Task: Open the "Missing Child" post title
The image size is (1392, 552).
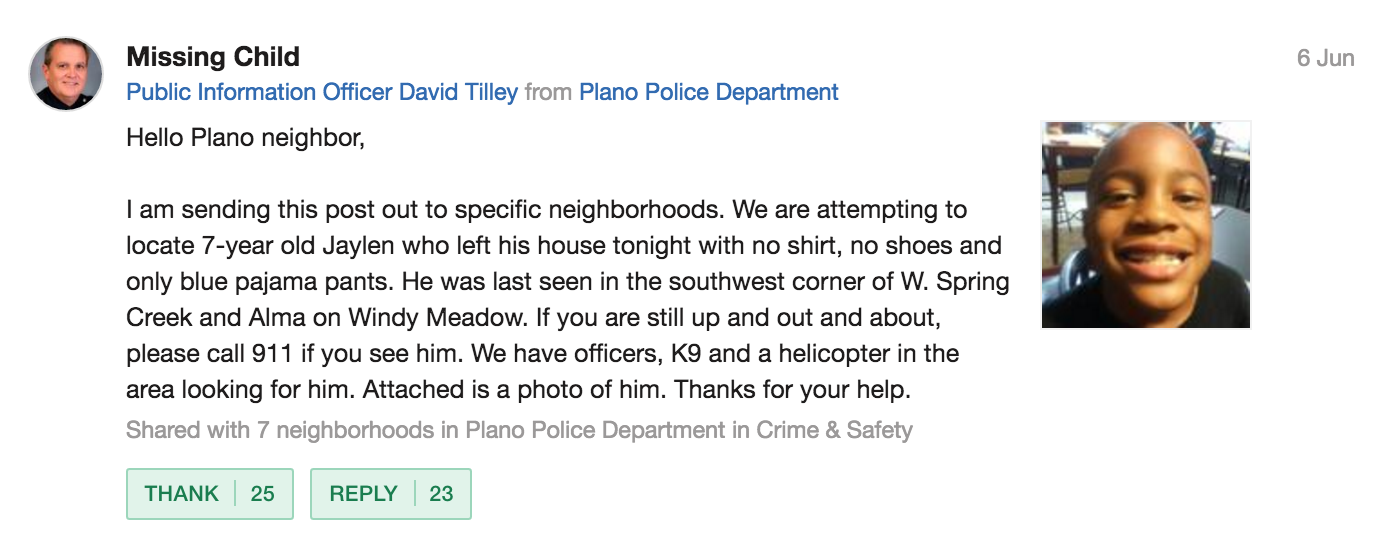Action: tap(213, 57)
